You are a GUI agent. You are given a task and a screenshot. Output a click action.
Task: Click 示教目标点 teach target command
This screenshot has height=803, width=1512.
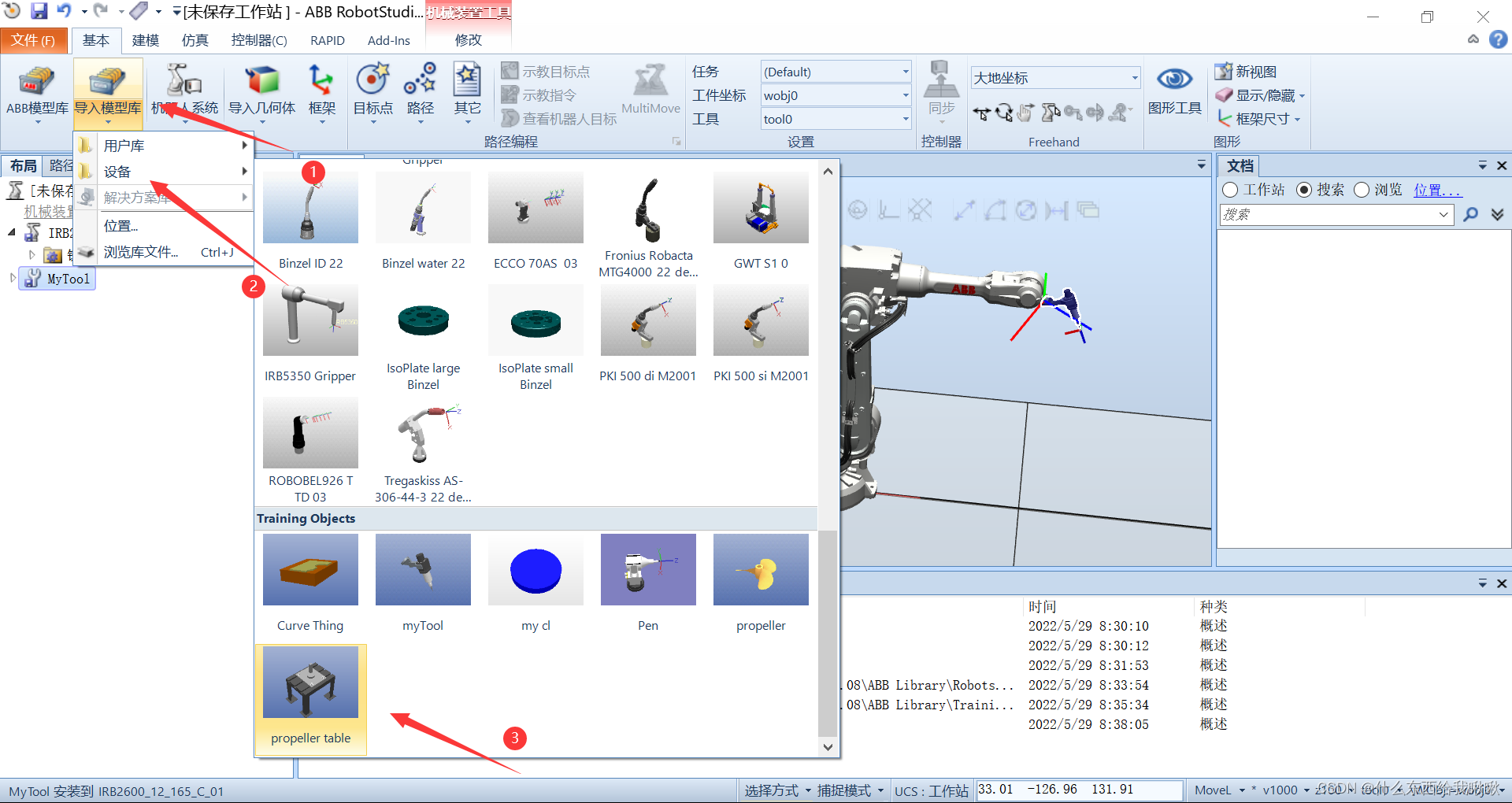point(546,72)
